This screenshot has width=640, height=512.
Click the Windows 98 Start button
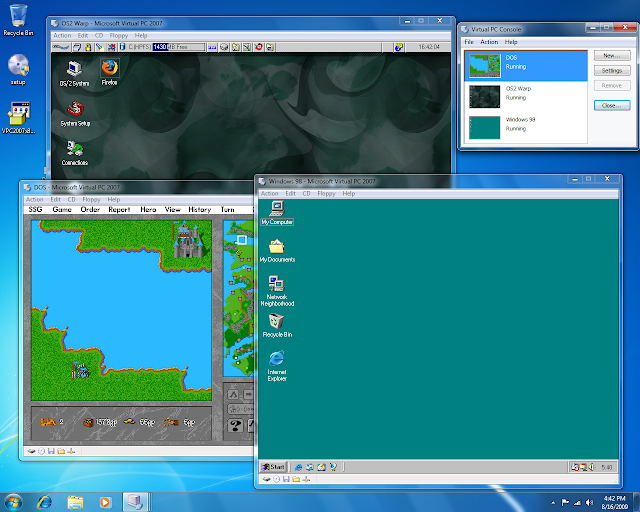[x=273, y=467]
